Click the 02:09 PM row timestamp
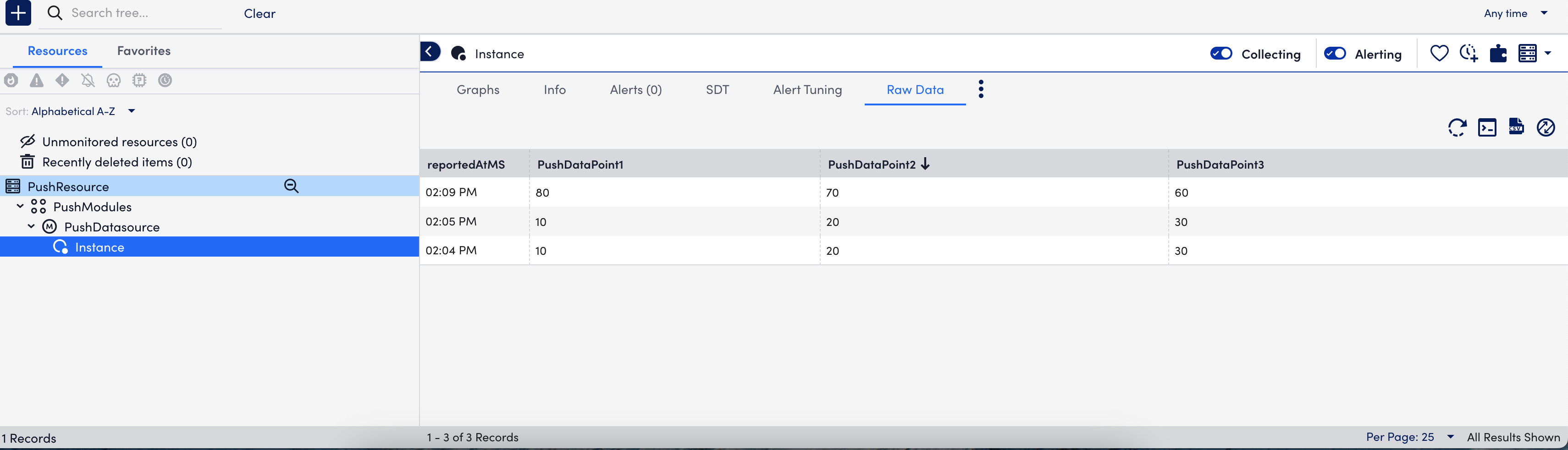 [451, 192]
